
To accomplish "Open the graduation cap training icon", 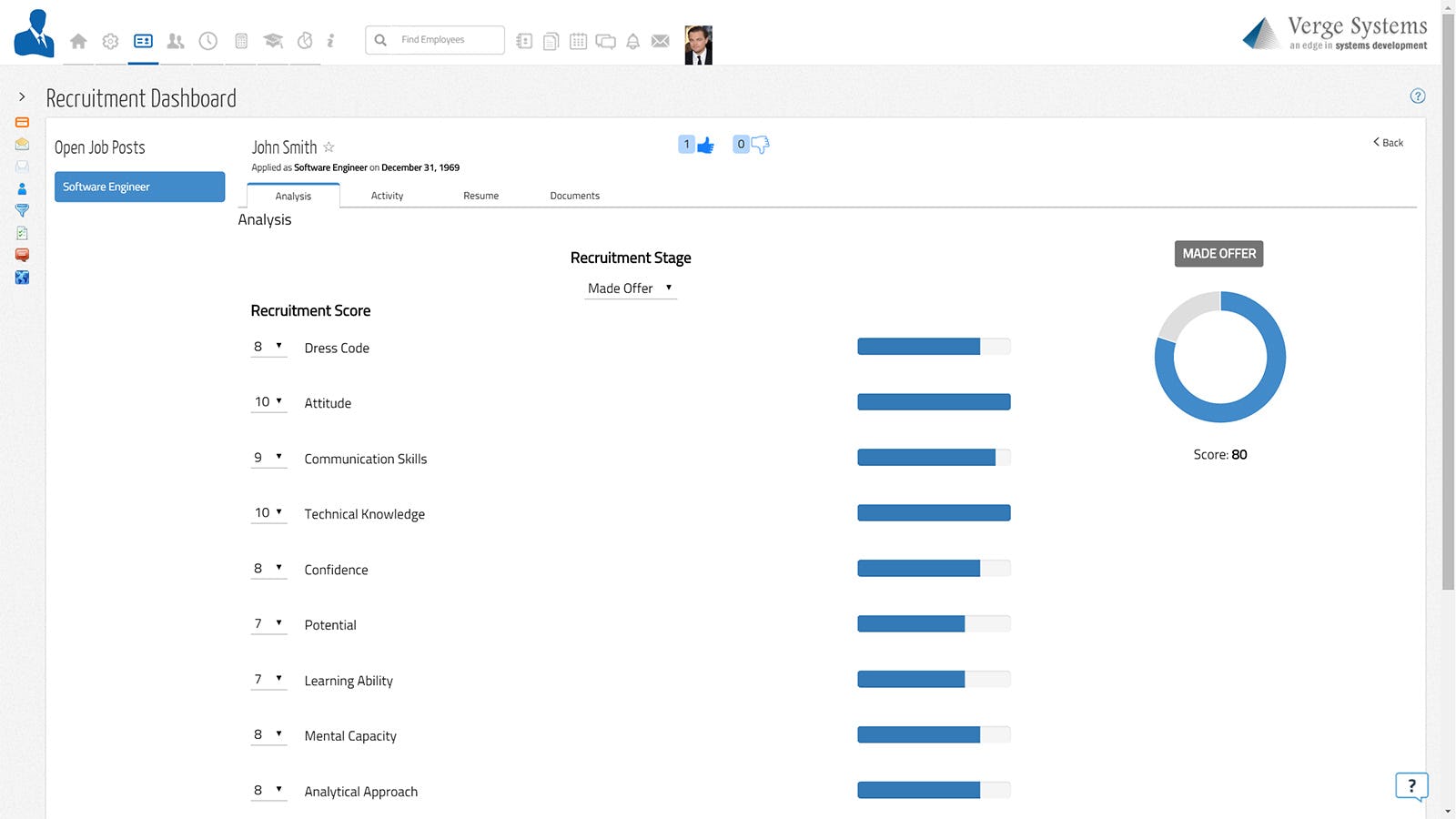I will tap(273, 41).
